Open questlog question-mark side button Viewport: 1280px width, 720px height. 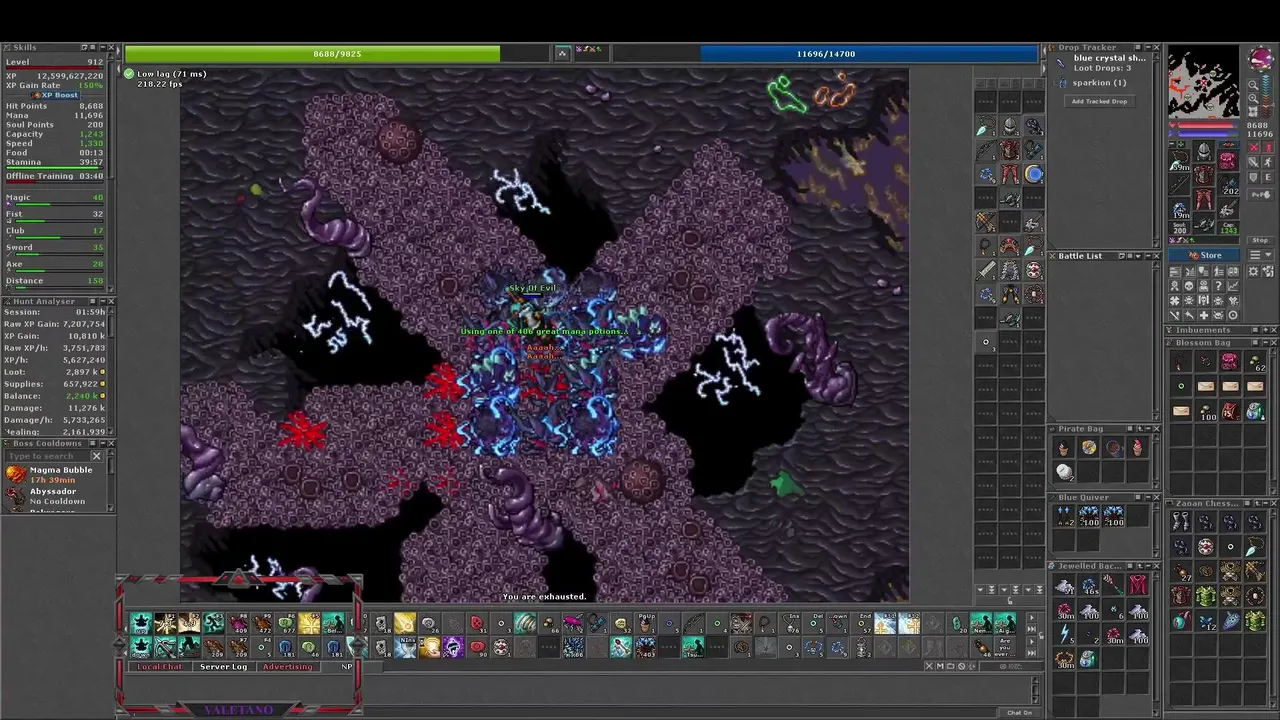[1219, 285]
